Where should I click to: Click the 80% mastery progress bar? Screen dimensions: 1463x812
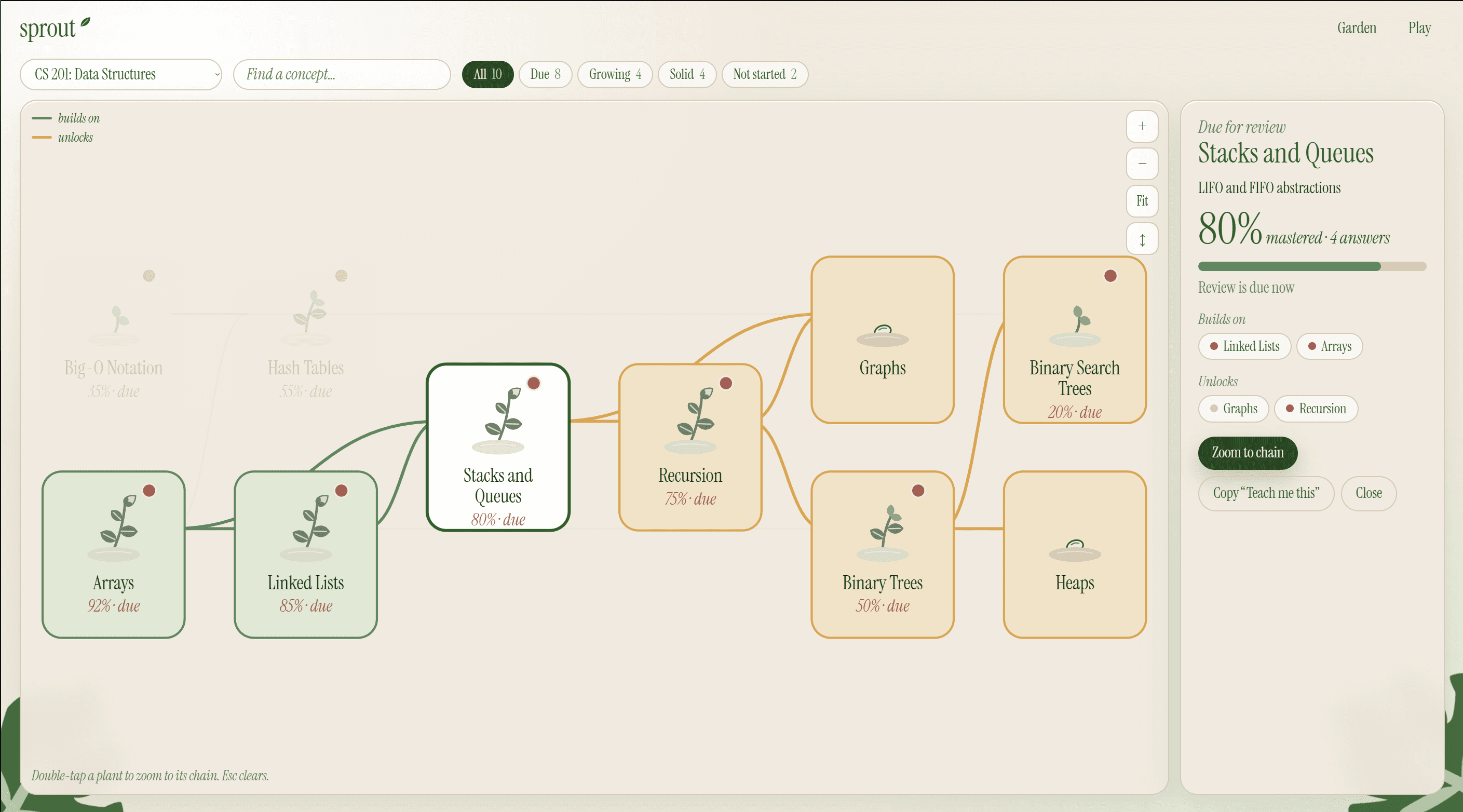[1312, 266]
